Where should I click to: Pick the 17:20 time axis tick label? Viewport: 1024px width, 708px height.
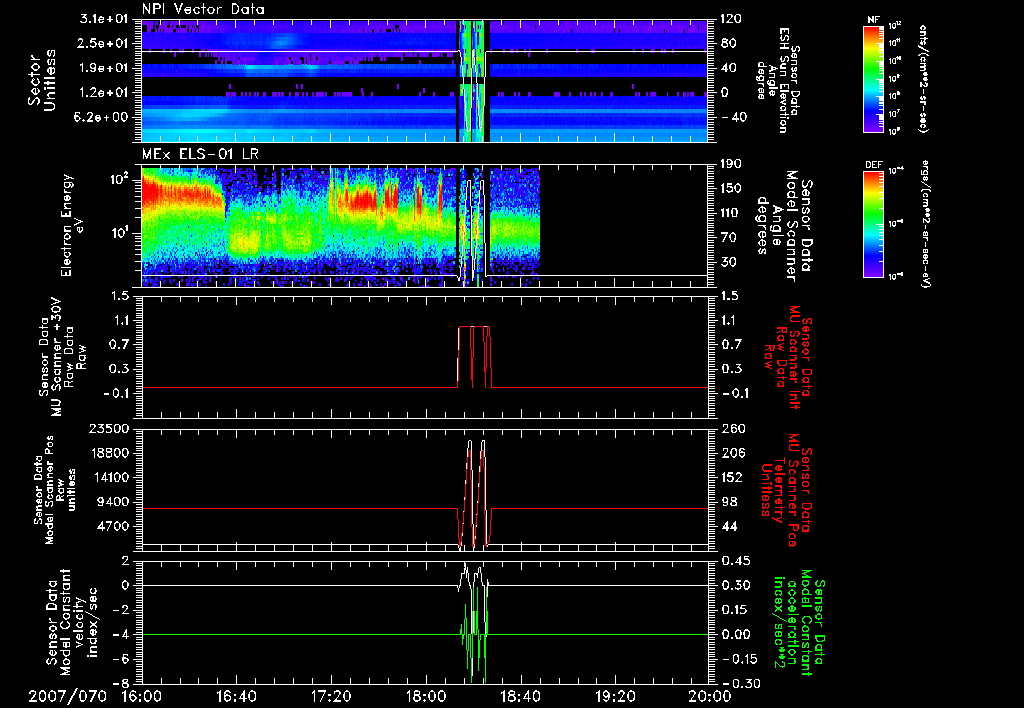point(331,695)
